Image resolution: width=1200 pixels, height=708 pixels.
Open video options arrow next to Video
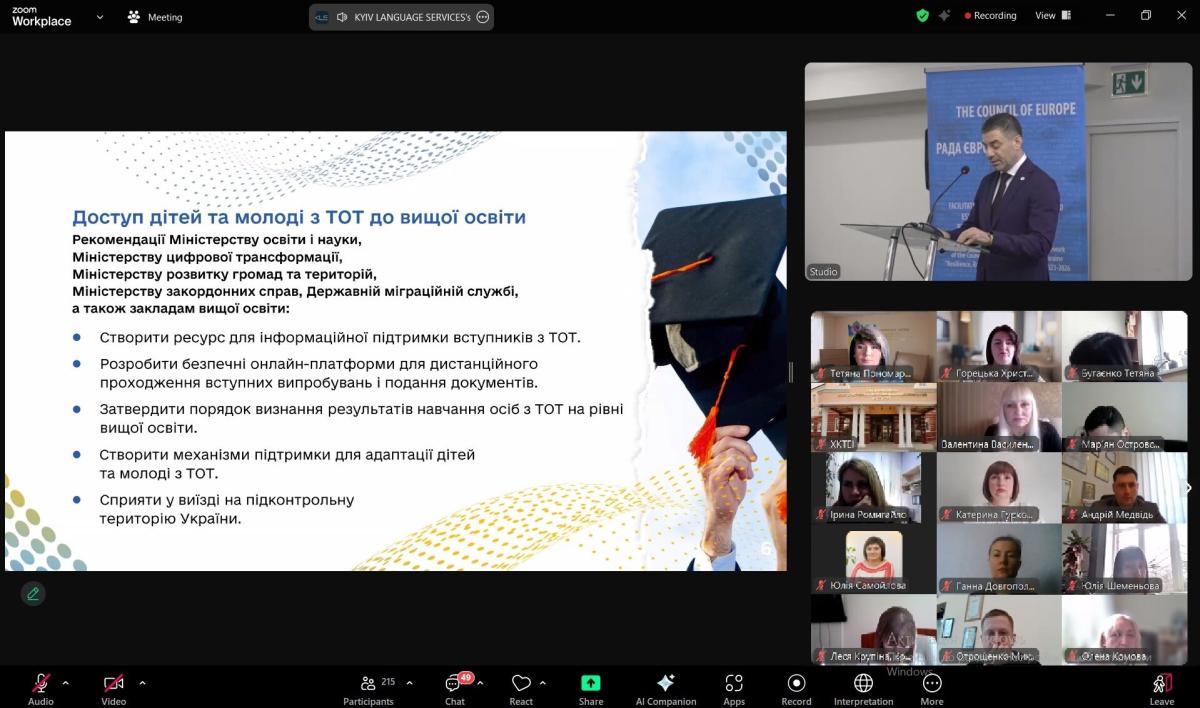tap(142, 683)
